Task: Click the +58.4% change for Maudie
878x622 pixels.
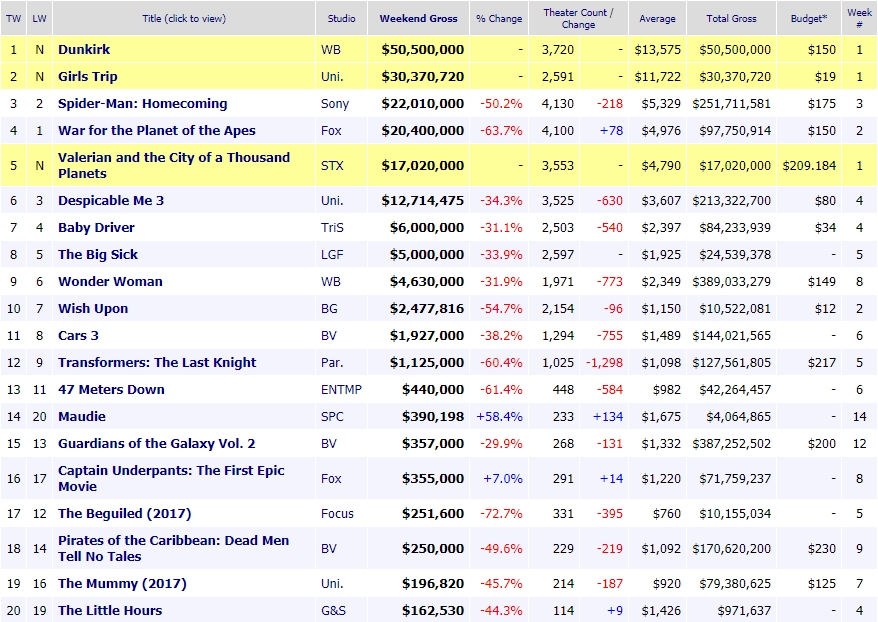Action: (499, 417)
